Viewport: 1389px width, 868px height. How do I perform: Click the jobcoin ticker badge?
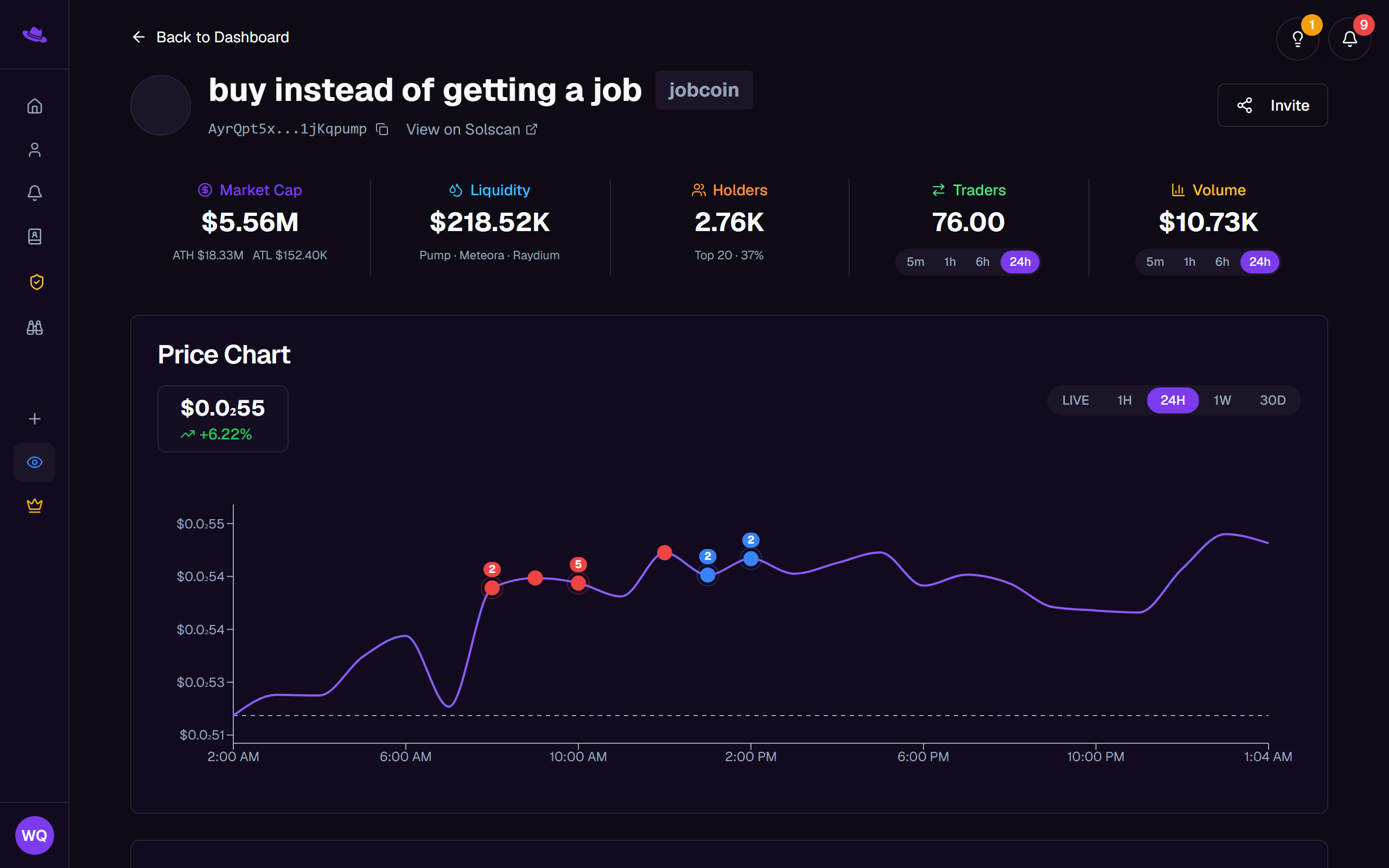pos(704,90)
